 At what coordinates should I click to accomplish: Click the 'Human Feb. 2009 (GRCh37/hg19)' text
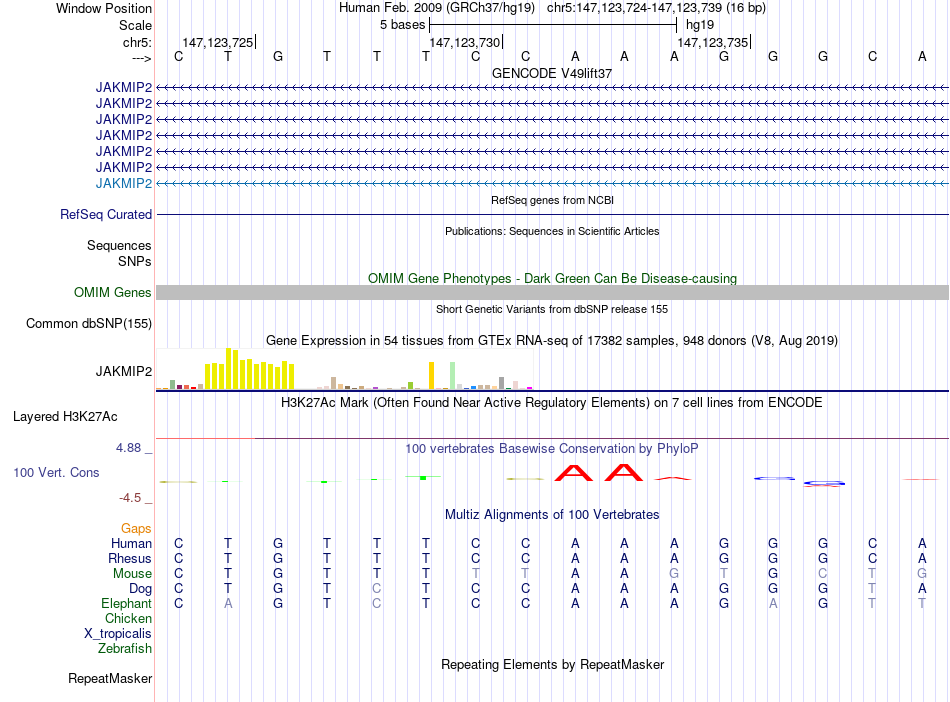(437, 8)
